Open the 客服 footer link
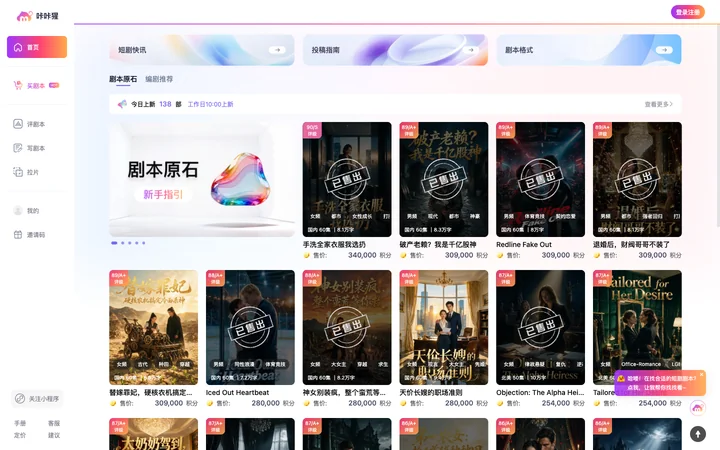Viewport: 720px width, 450px height. 54,423
